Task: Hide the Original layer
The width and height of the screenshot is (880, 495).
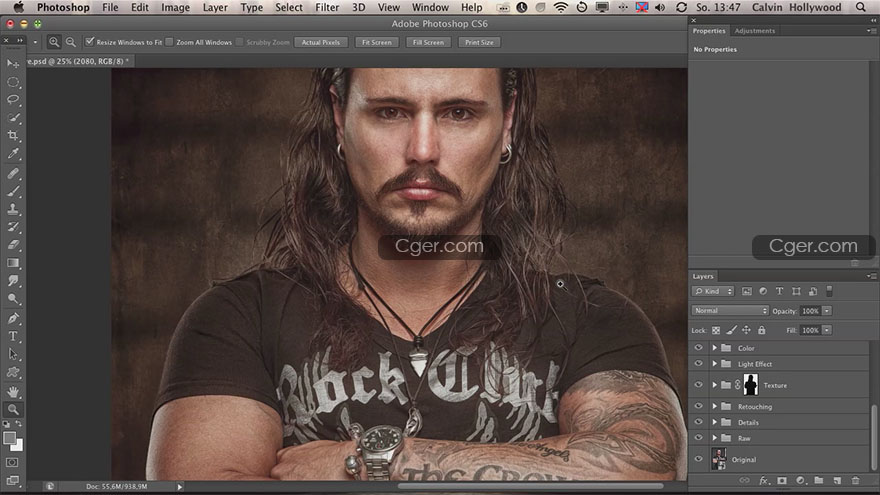Action: [x=698, y=459]
